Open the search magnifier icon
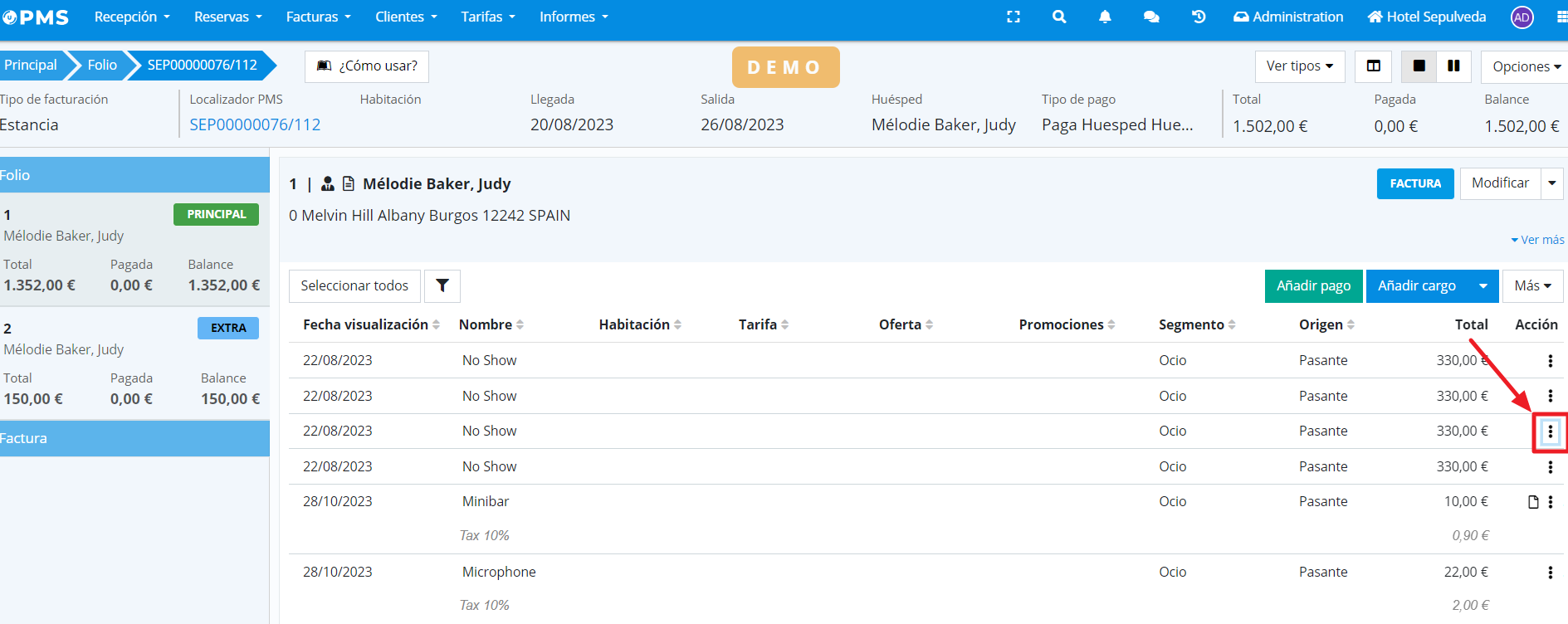This screenshot has width=1568, height=624. coord(1058,17)
